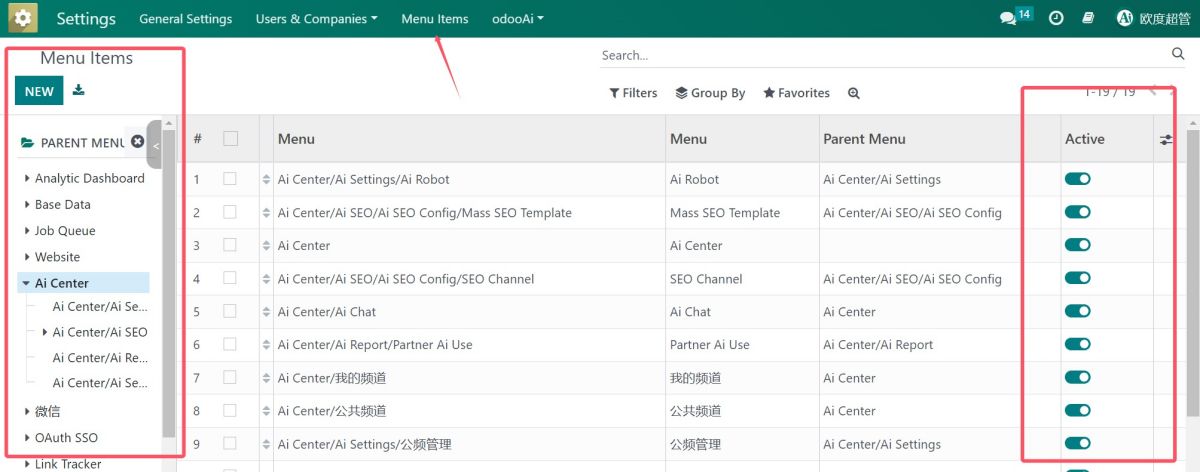Open the General Settings menu
The height and width of the screenshot is (472, 1200).
point(185,19)
